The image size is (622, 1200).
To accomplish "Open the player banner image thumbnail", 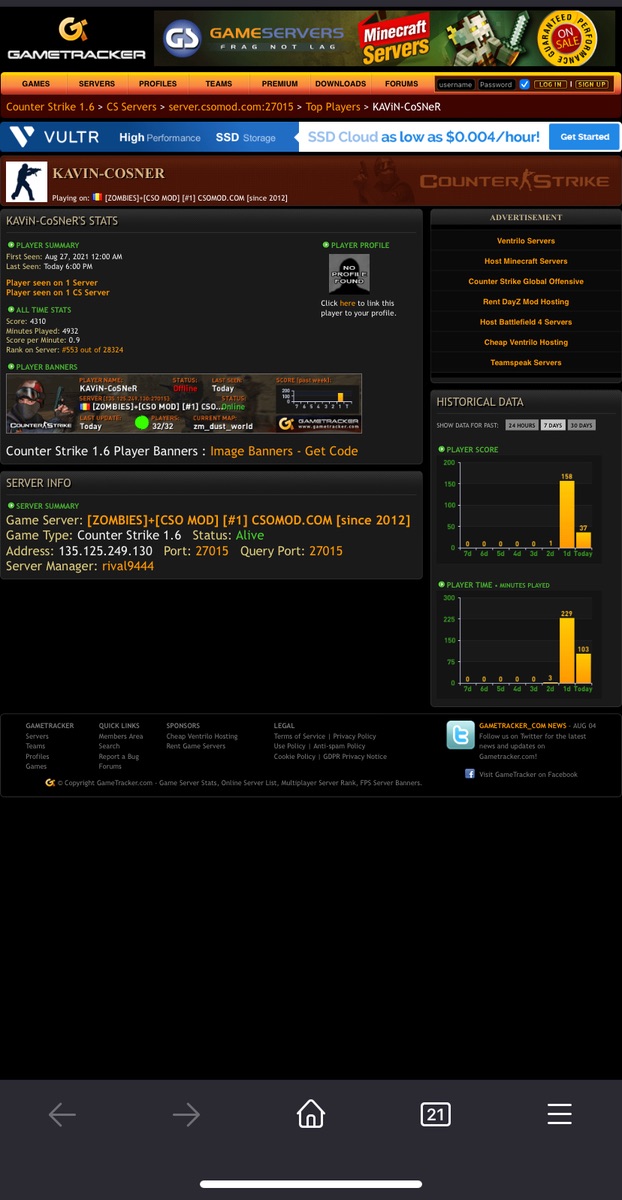I will pyautogui.click(x=184, y=403).
